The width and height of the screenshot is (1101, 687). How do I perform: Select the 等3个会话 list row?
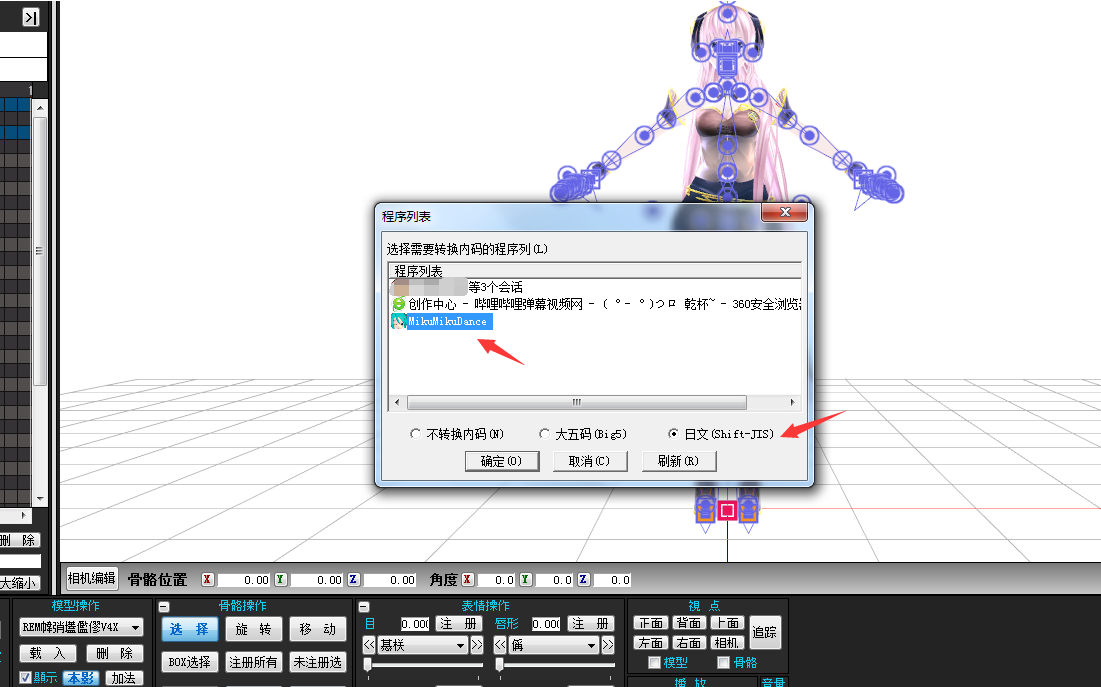[x=457, y=287]
